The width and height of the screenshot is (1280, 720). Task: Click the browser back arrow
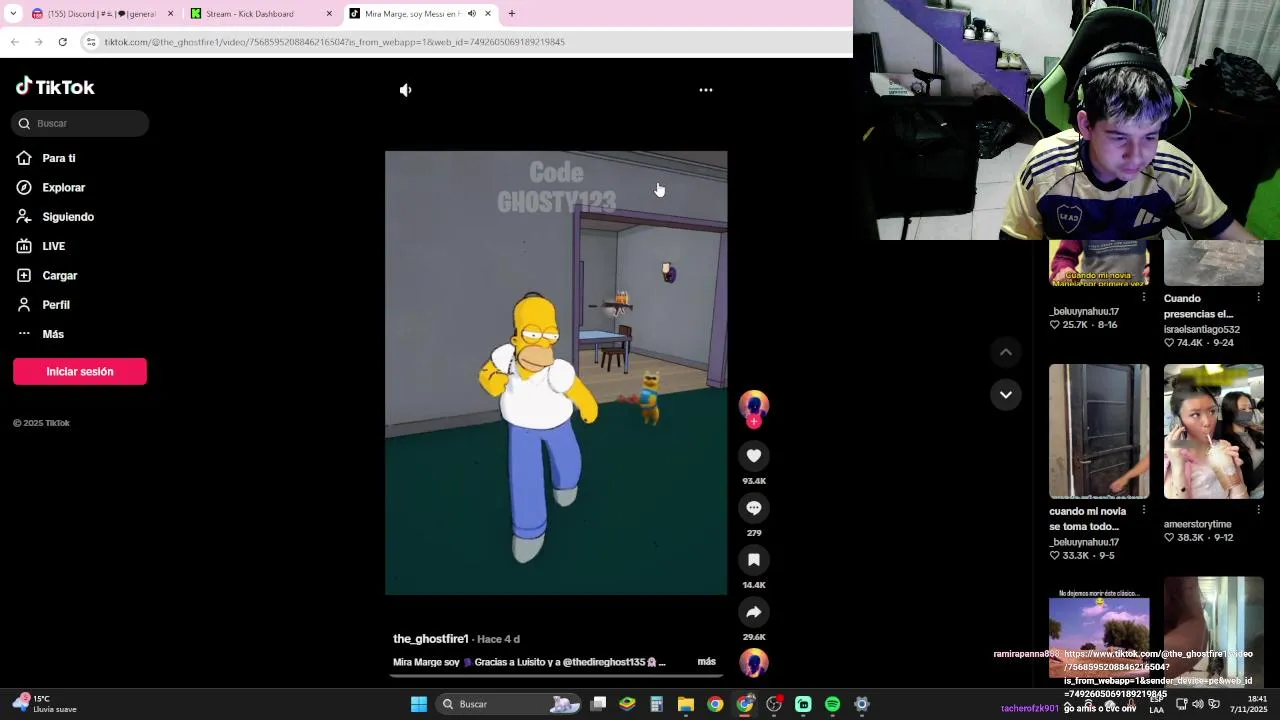[x=15, y=42]
